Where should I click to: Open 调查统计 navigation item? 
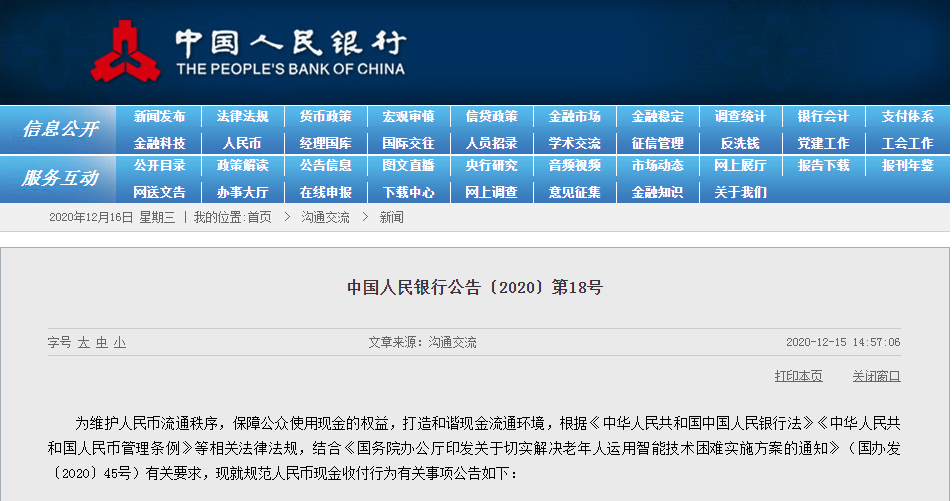pyautogui.click(x=740, y=117)
